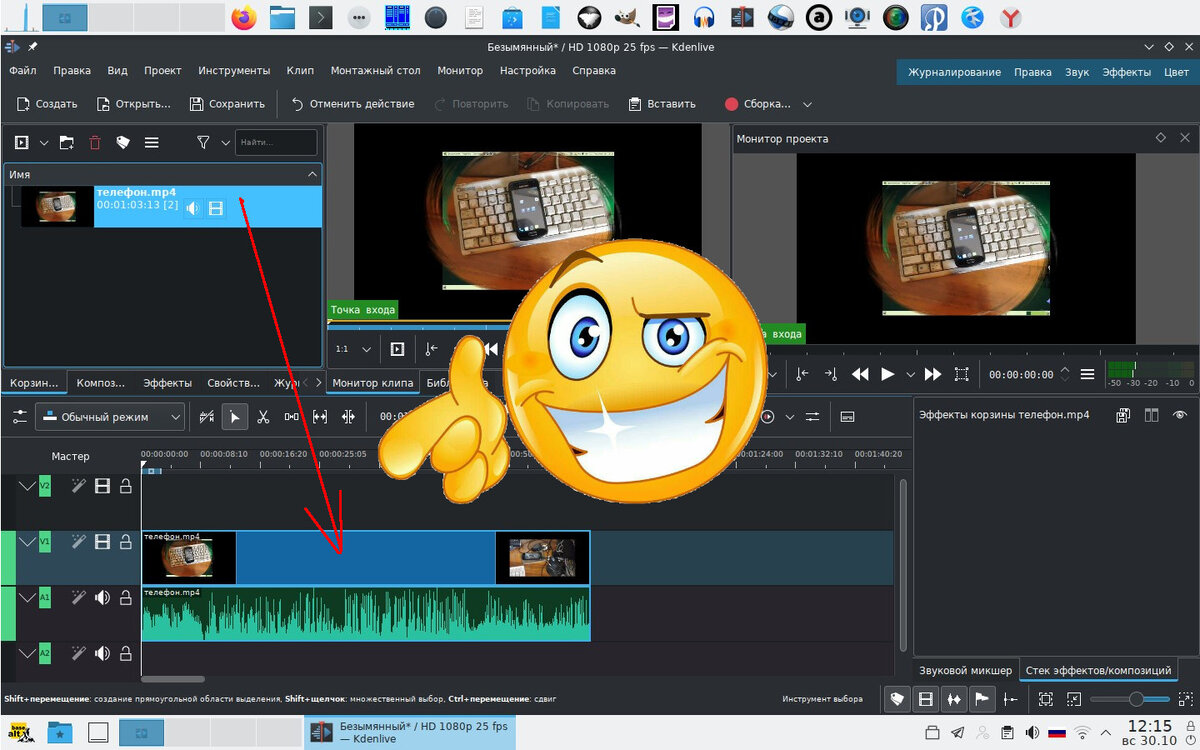The height and width of the screenshot is (750, 1200).
Task: Open project monitor hamburger menu
Action: [1087, 374]
